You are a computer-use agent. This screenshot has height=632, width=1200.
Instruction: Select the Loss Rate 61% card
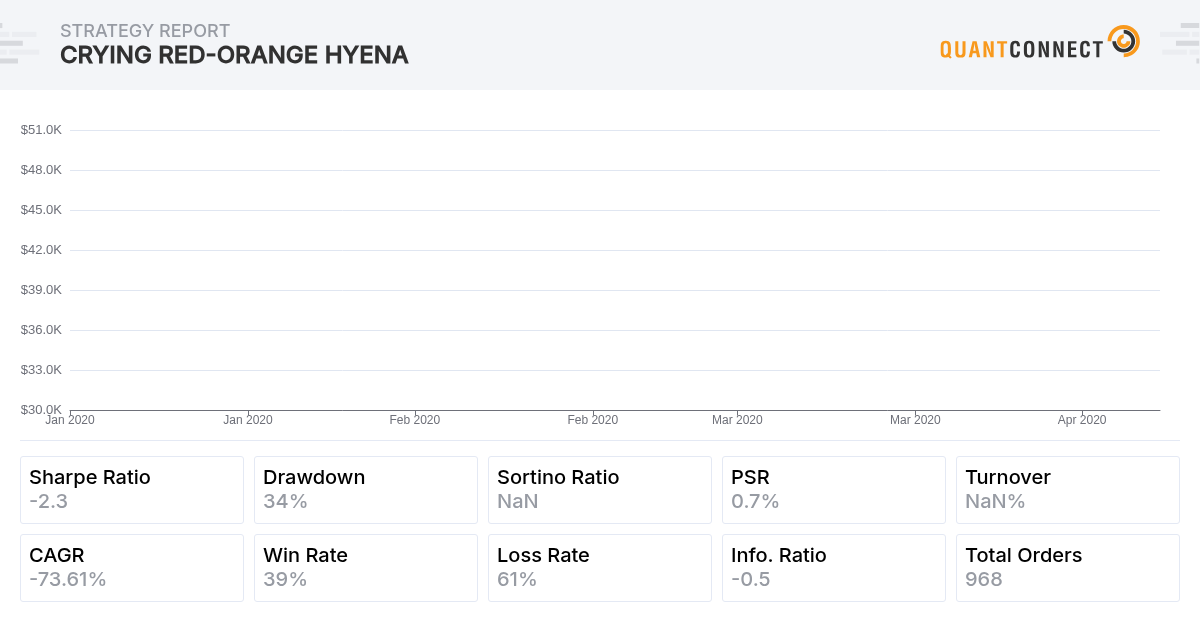(x=599, y=567)
